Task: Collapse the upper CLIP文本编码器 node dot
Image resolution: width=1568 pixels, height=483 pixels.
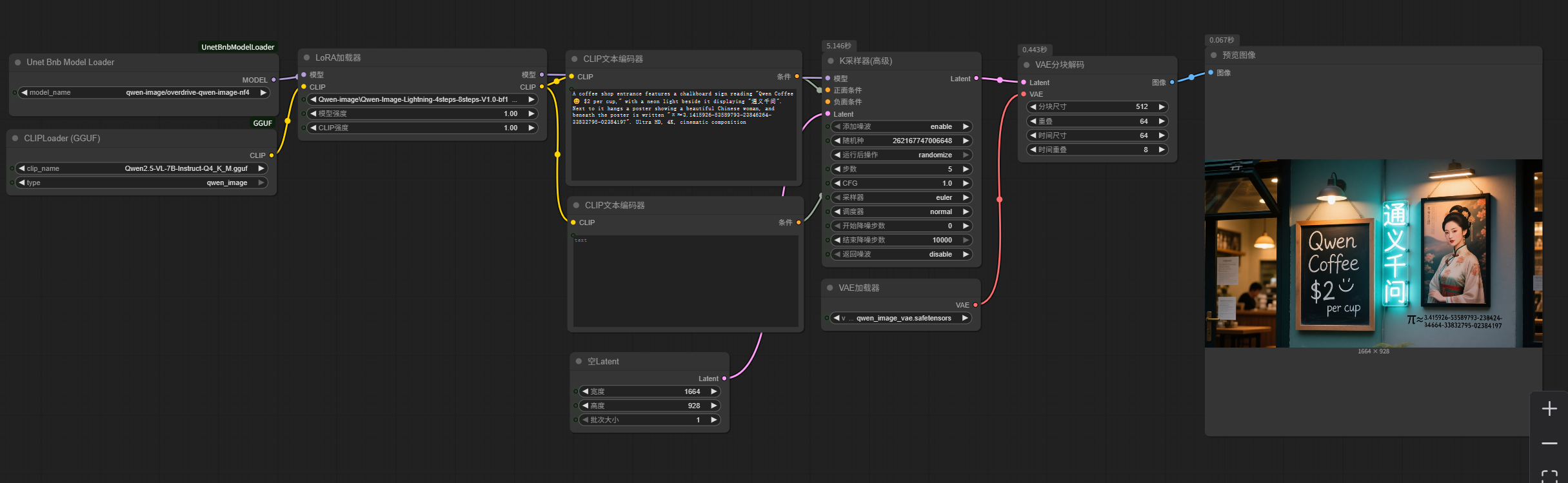Action: [x=574, y=59]
